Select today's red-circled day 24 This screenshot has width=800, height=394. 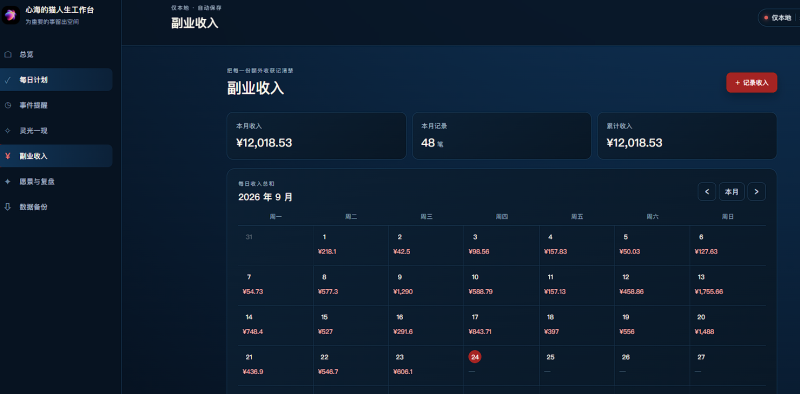pyautogui.click(x=474, y=357)
